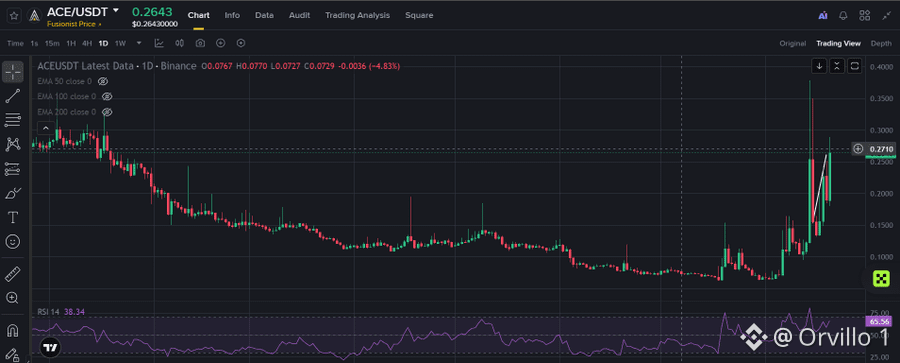Image resolution: width=900 pixels, height=363 pixels.
Task: Select the brush drawing tool
Action: click(x=13, y=193)
